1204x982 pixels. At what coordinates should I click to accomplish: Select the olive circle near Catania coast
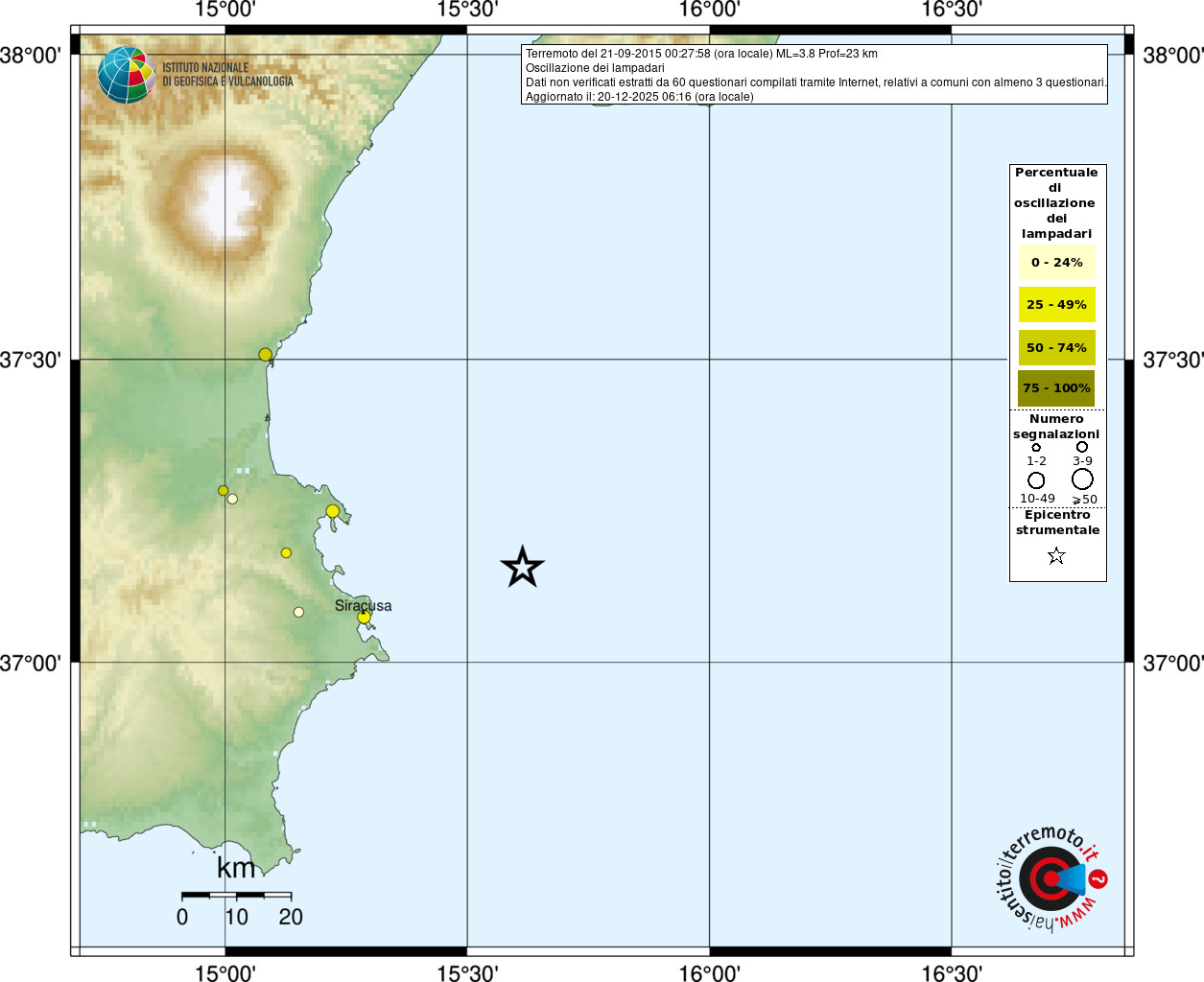[266, 355]
